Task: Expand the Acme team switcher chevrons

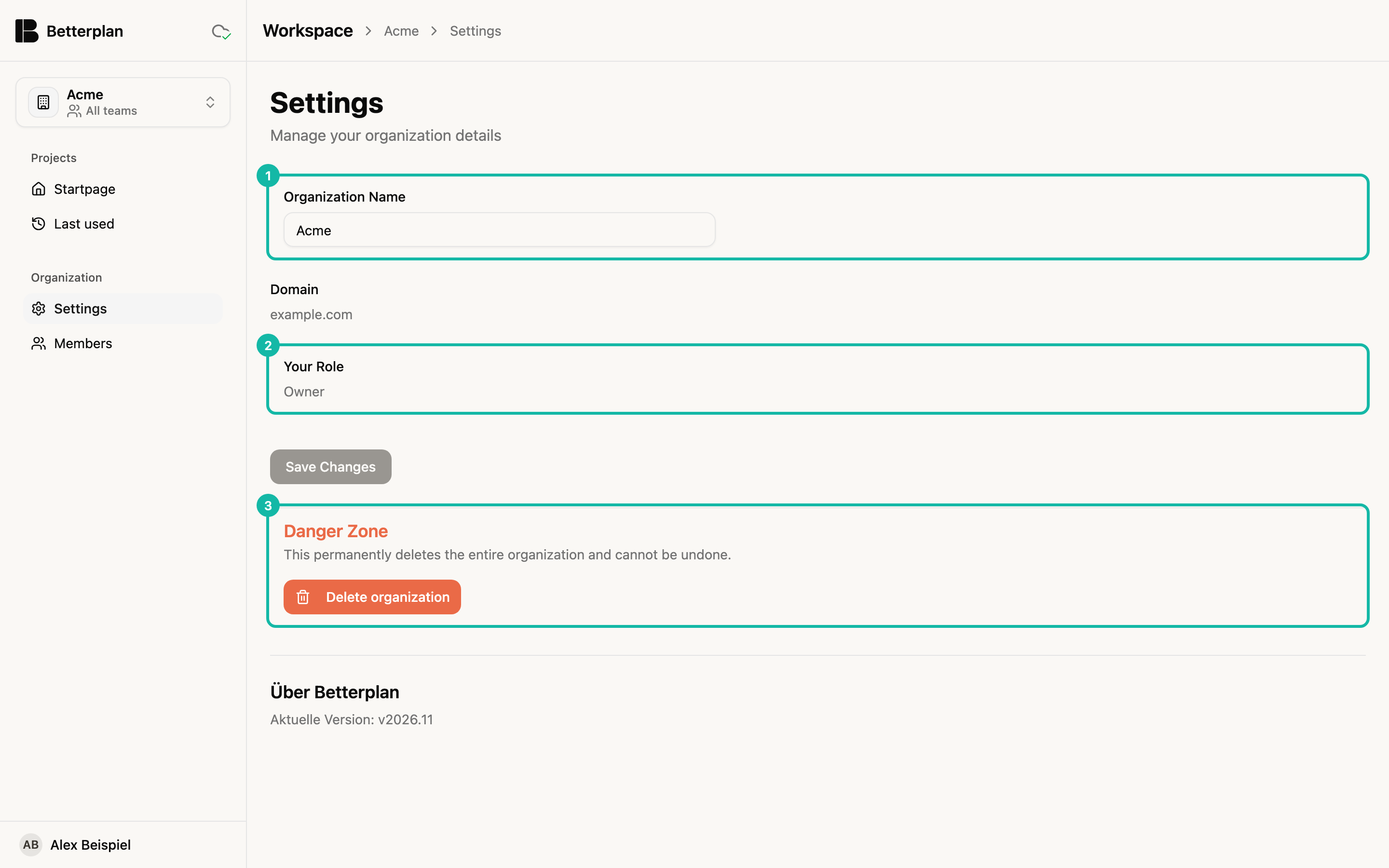Action: (x=210, y=102)
